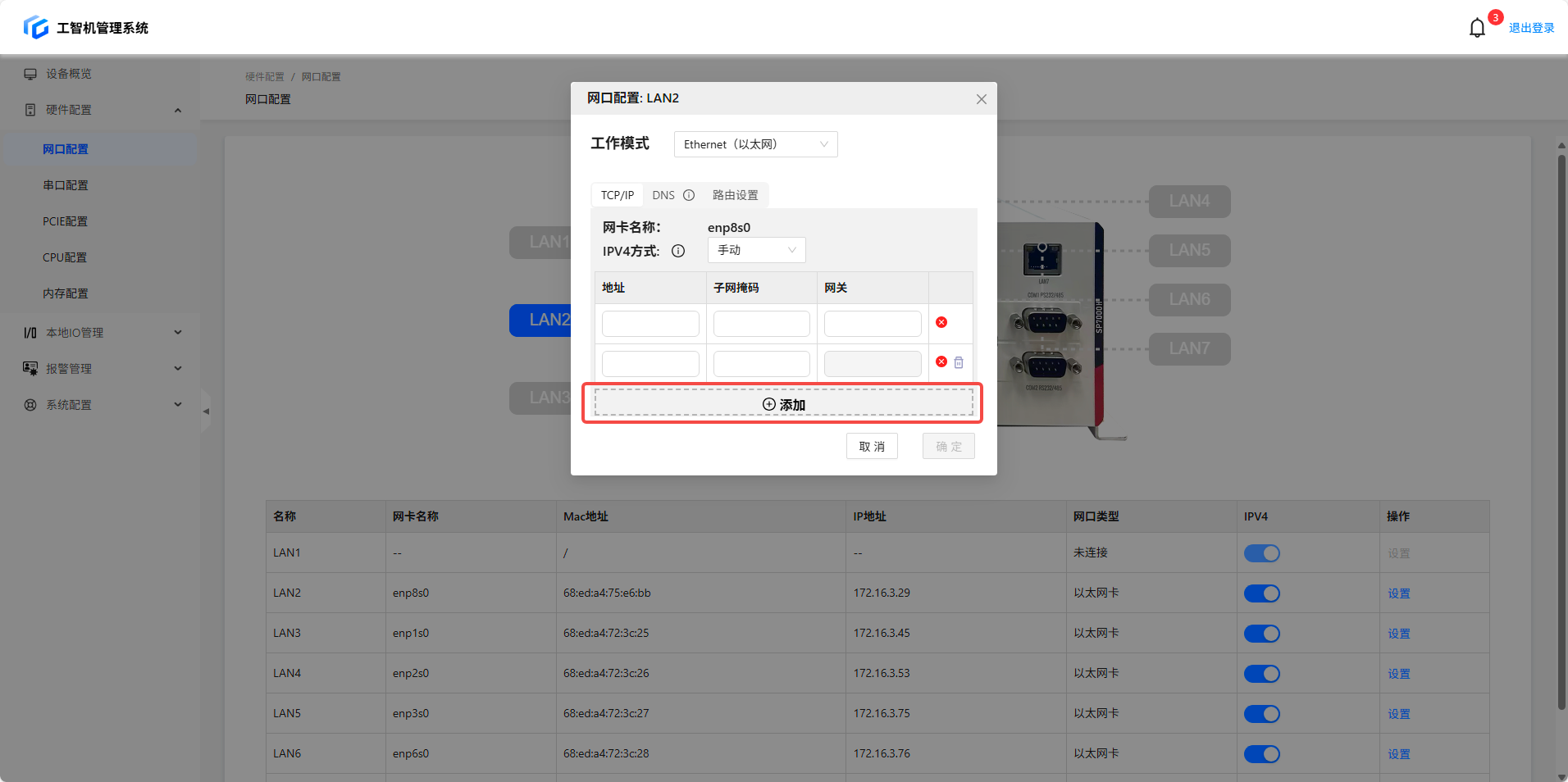
Task: Toggle IPV4 switch for LAN2 row
Action: pyautogui.click(x=1261, y=593)
